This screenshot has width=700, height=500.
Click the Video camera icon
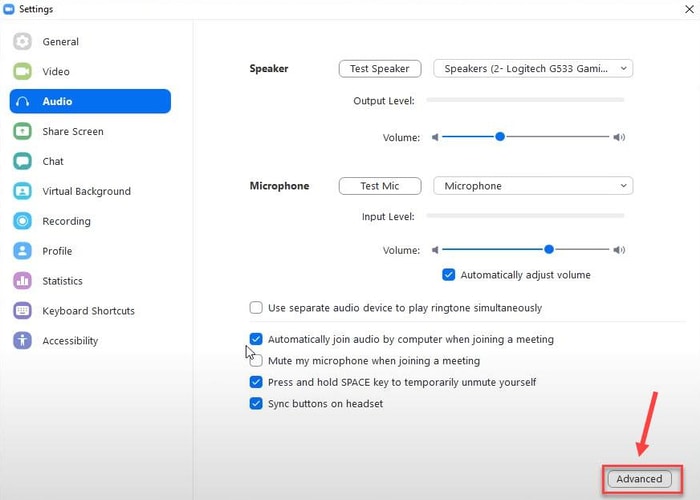coord(22,71)
